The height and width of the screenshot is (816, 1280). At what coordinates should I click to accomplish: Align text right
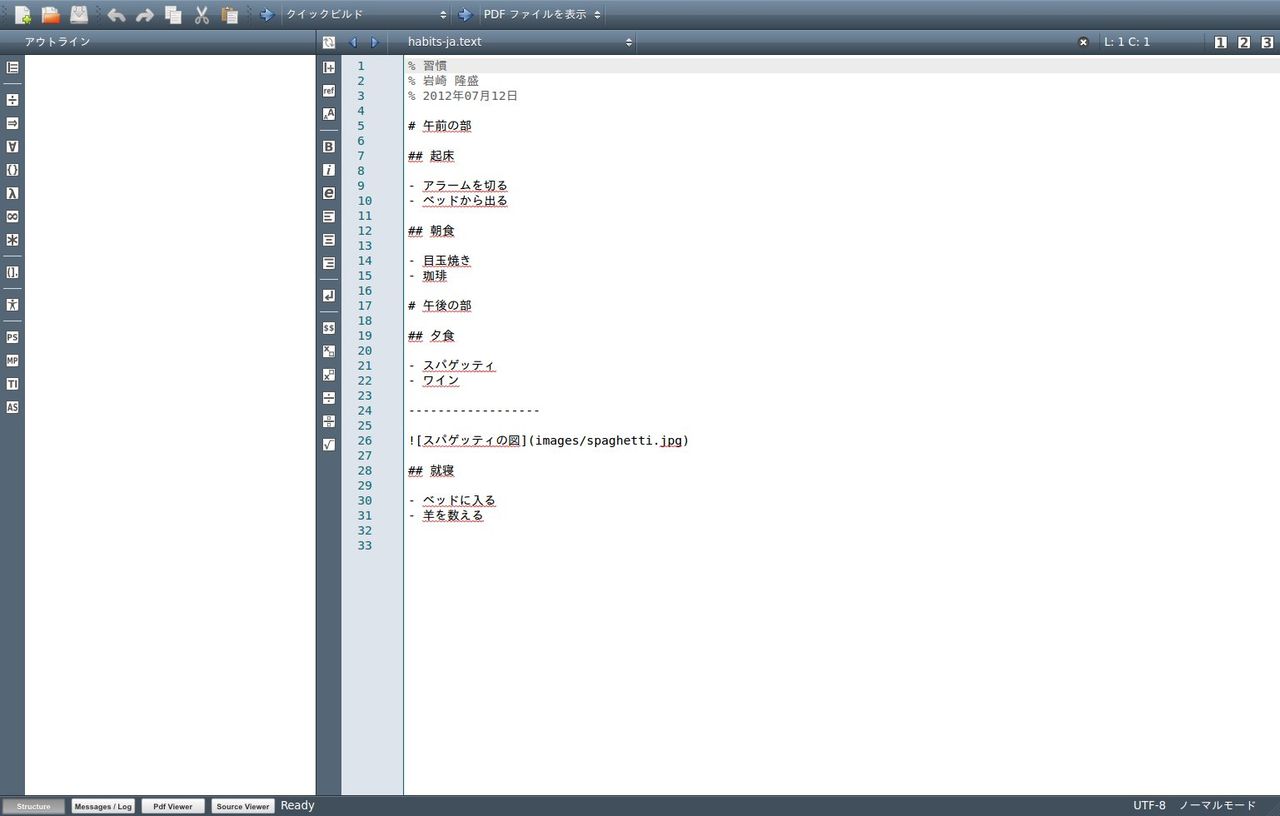pos(329,263)
